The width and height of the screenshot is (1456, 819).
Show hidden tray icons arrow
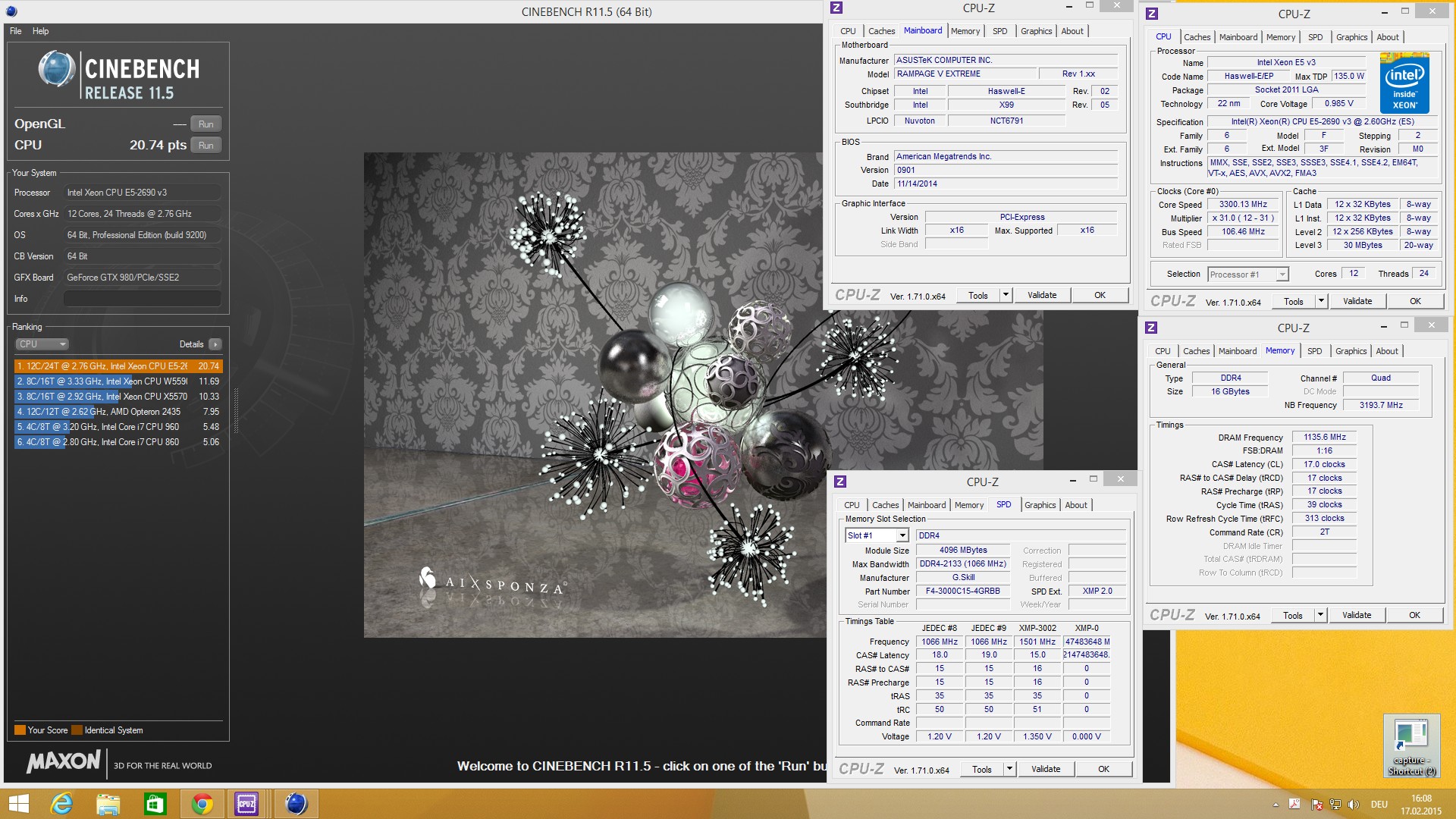tap(1276, 805)
